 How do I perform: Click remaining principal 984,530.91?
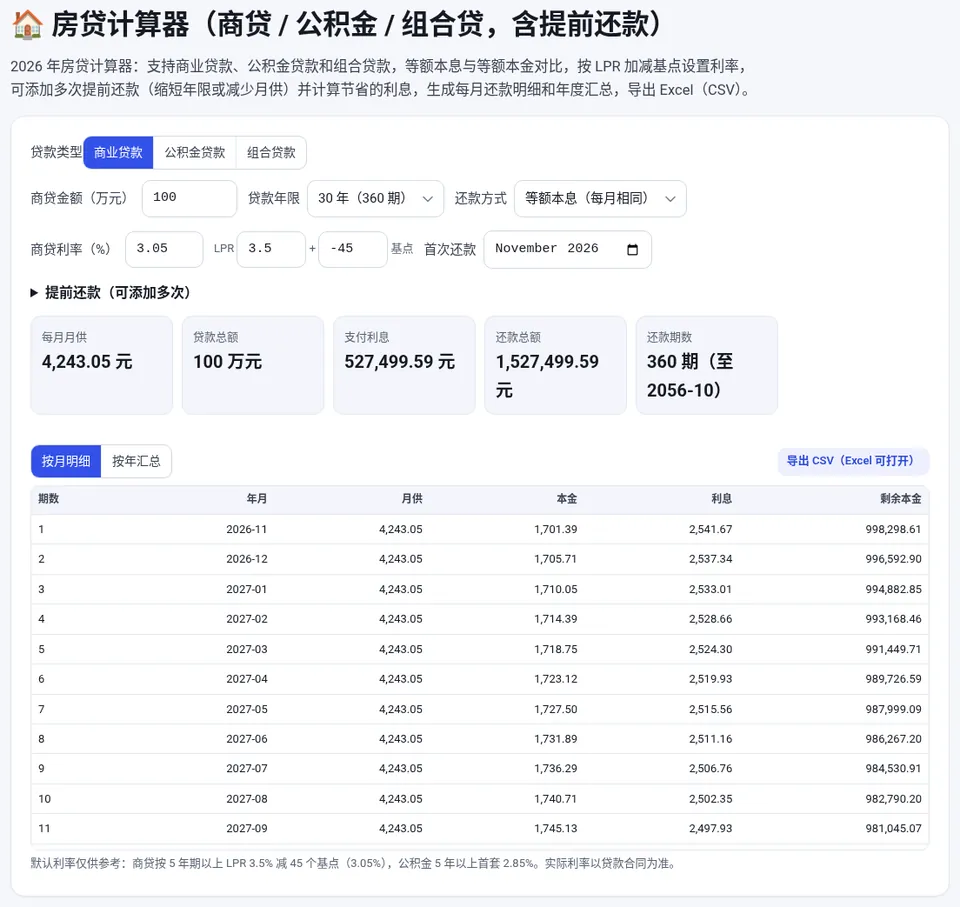893,769
